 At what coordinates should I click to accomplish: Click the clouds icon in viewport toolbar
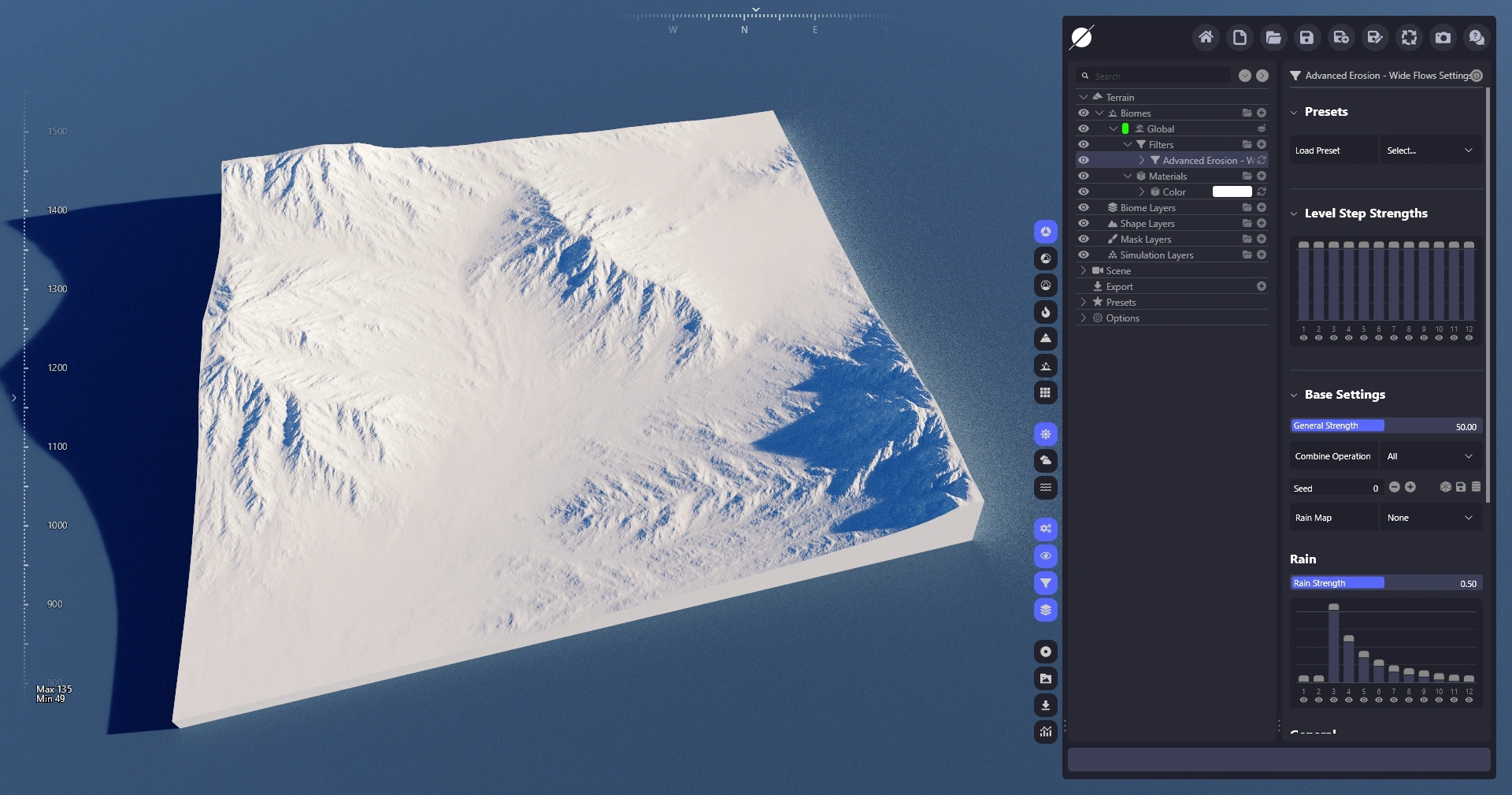(1045, 460)
